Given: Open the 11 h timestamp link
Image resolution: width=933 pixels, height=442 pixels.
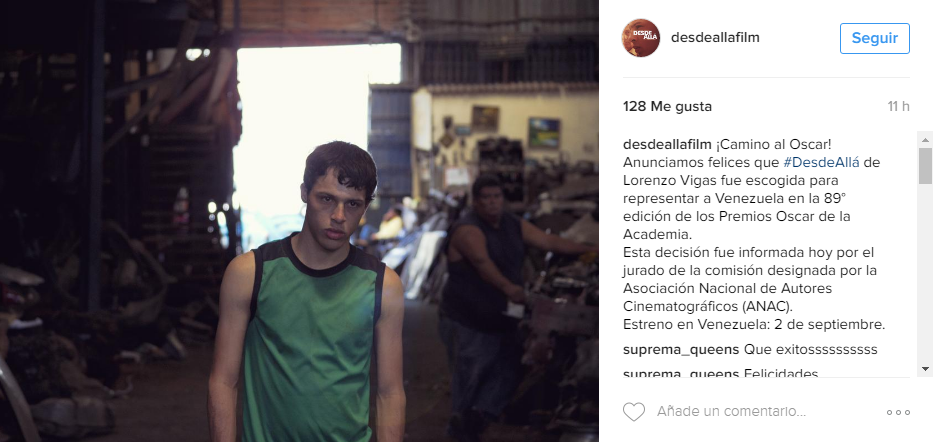Looking at the screenshot, I should 898,106.
